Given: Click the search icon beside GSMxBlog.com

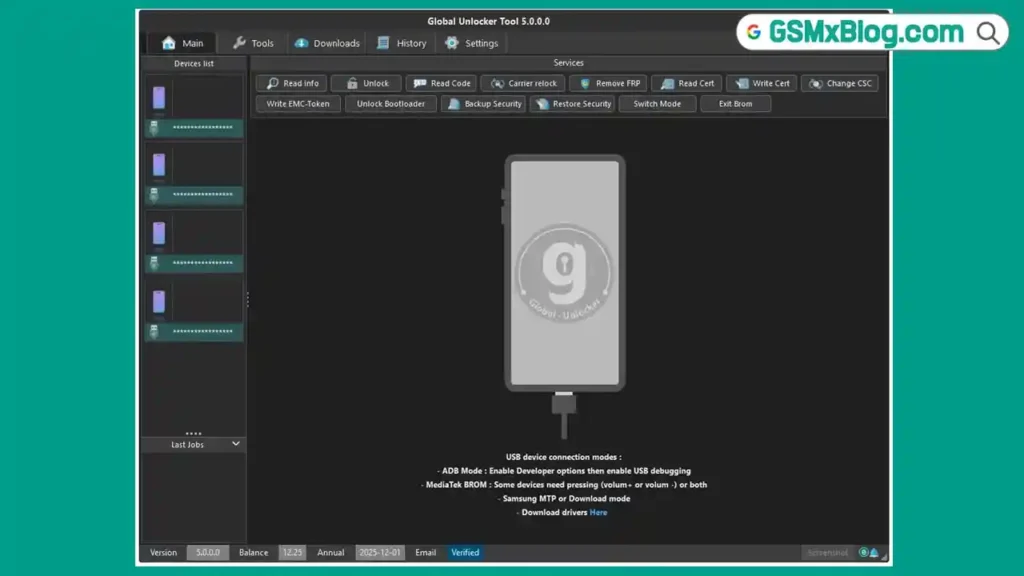Looking at the screenshot, I should (x=987, y=33).
